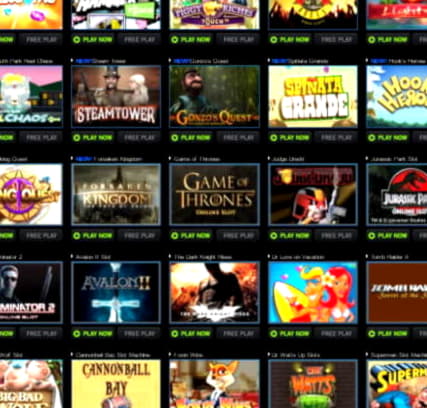Select the Judge Dredd game thumbnail
Image resolution: width=427 pixels, height=408 pixels.
click(313, 194)
